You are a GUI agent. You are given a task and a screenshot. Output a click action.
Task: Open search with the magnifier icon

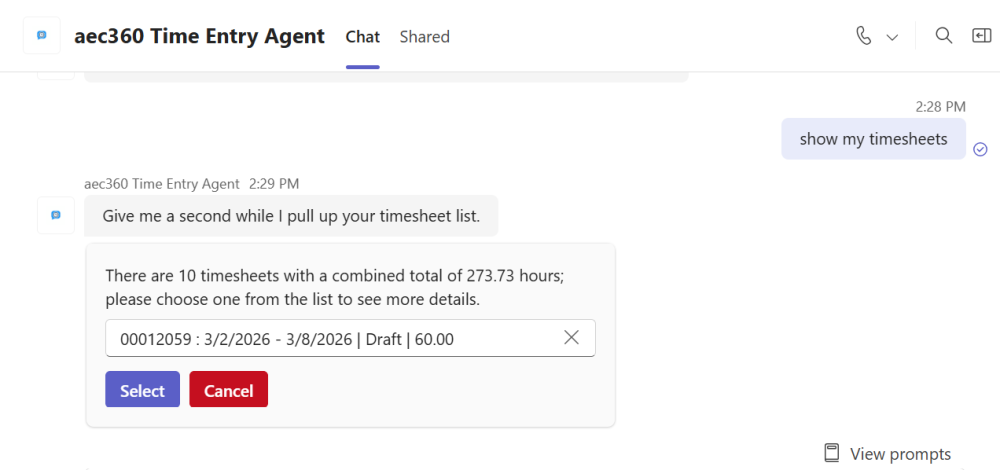pyautogui.click(x=943, y=36)
